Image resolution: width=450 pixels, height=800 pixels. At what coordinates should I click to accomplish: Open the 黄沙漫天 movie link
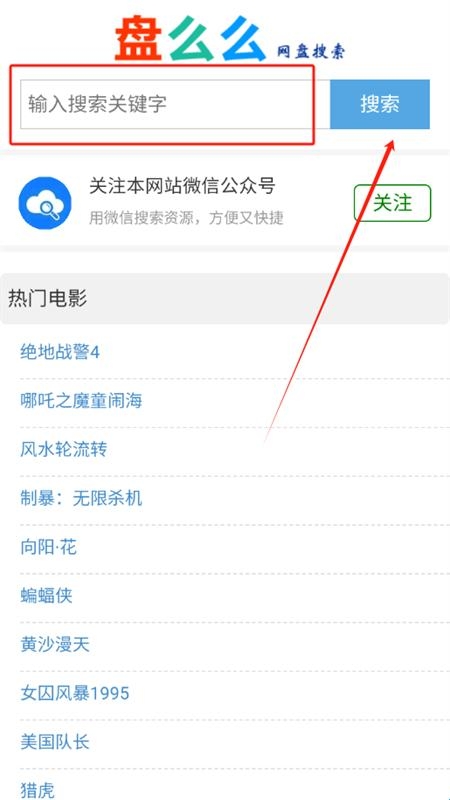[x=55, y=644]
